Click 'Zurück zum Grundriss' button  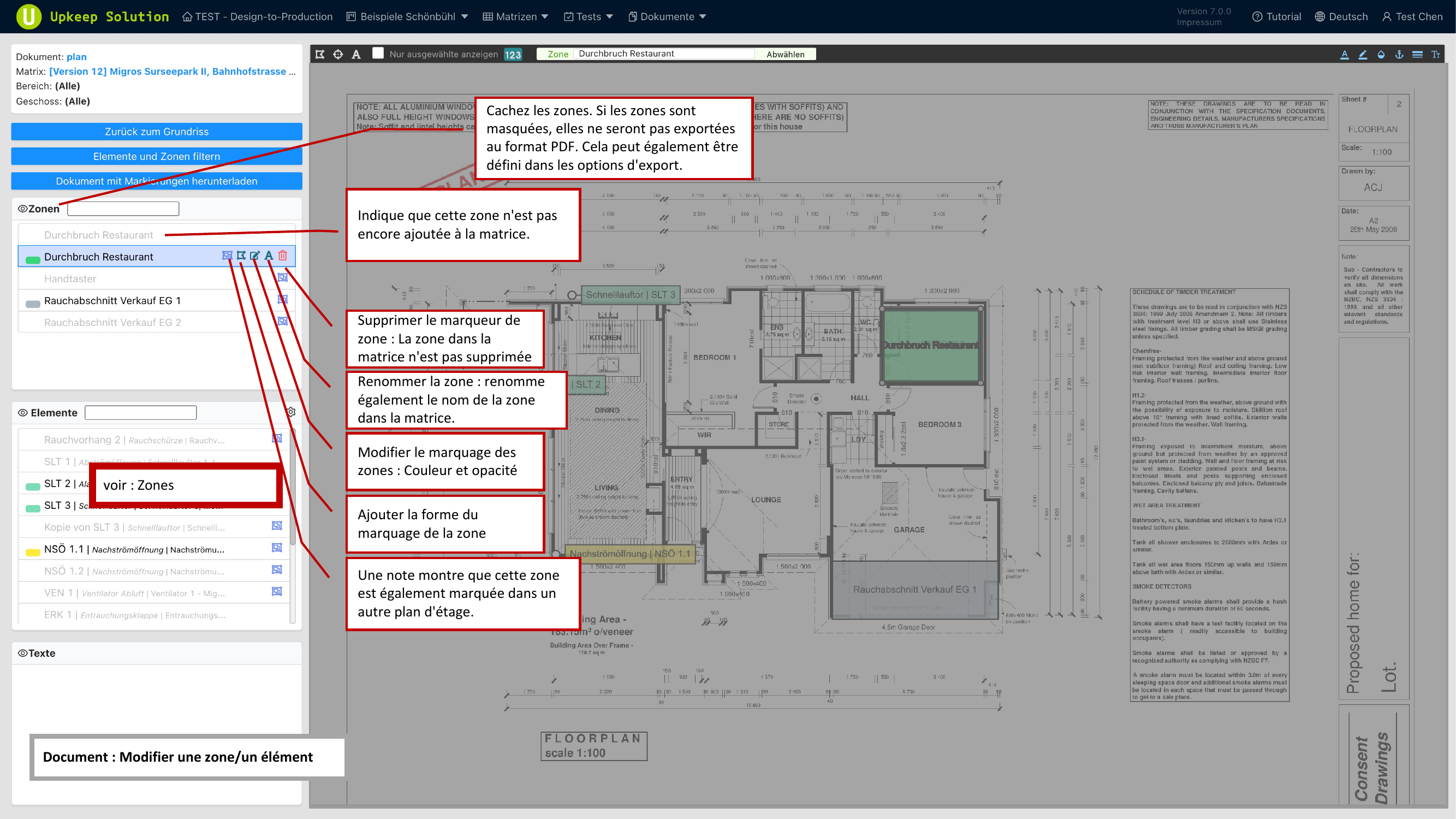pos(157,132)
